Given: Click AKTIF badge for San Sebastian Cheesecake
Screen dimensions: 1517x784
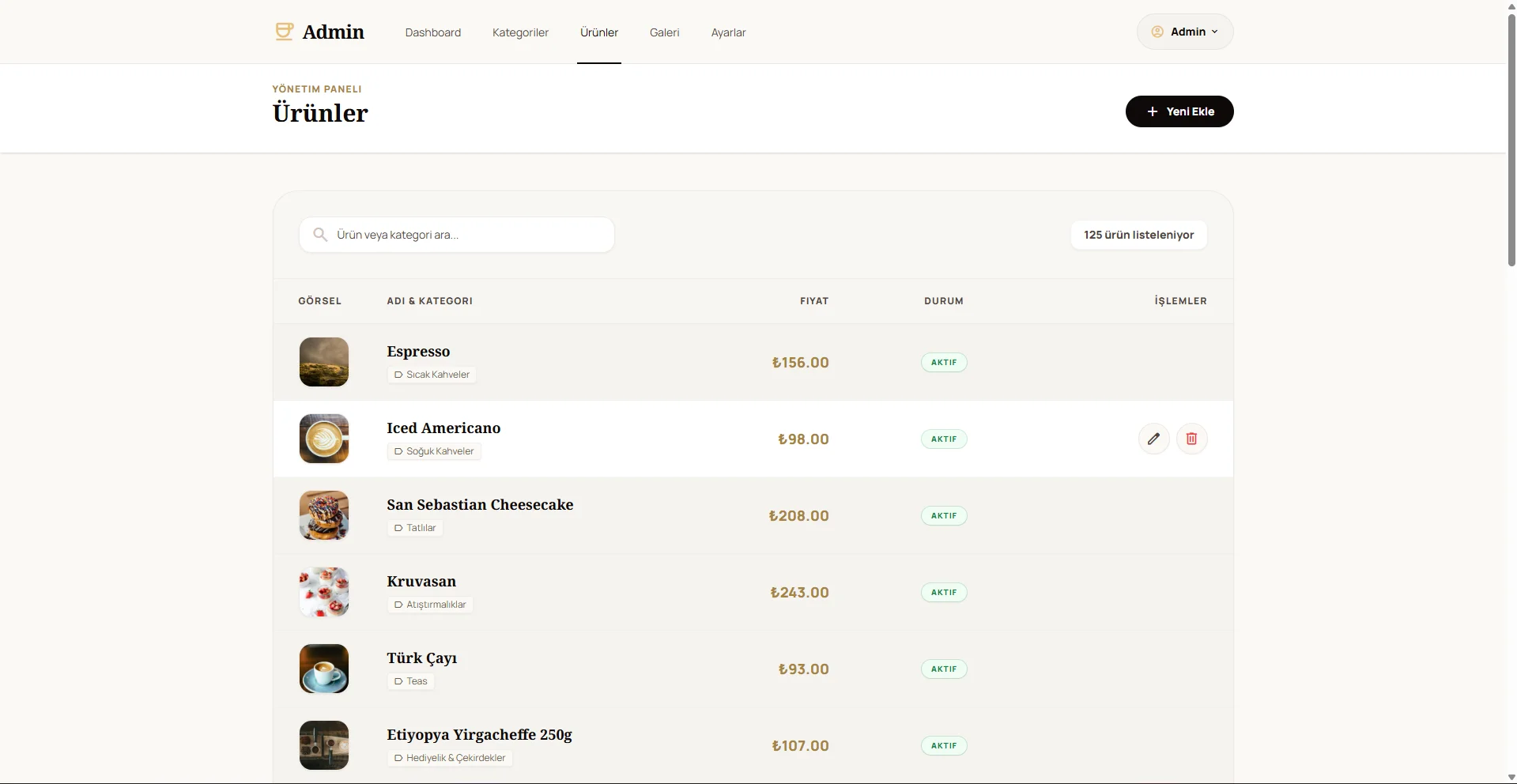Looking at the screenshot, I should coord(944,515).
